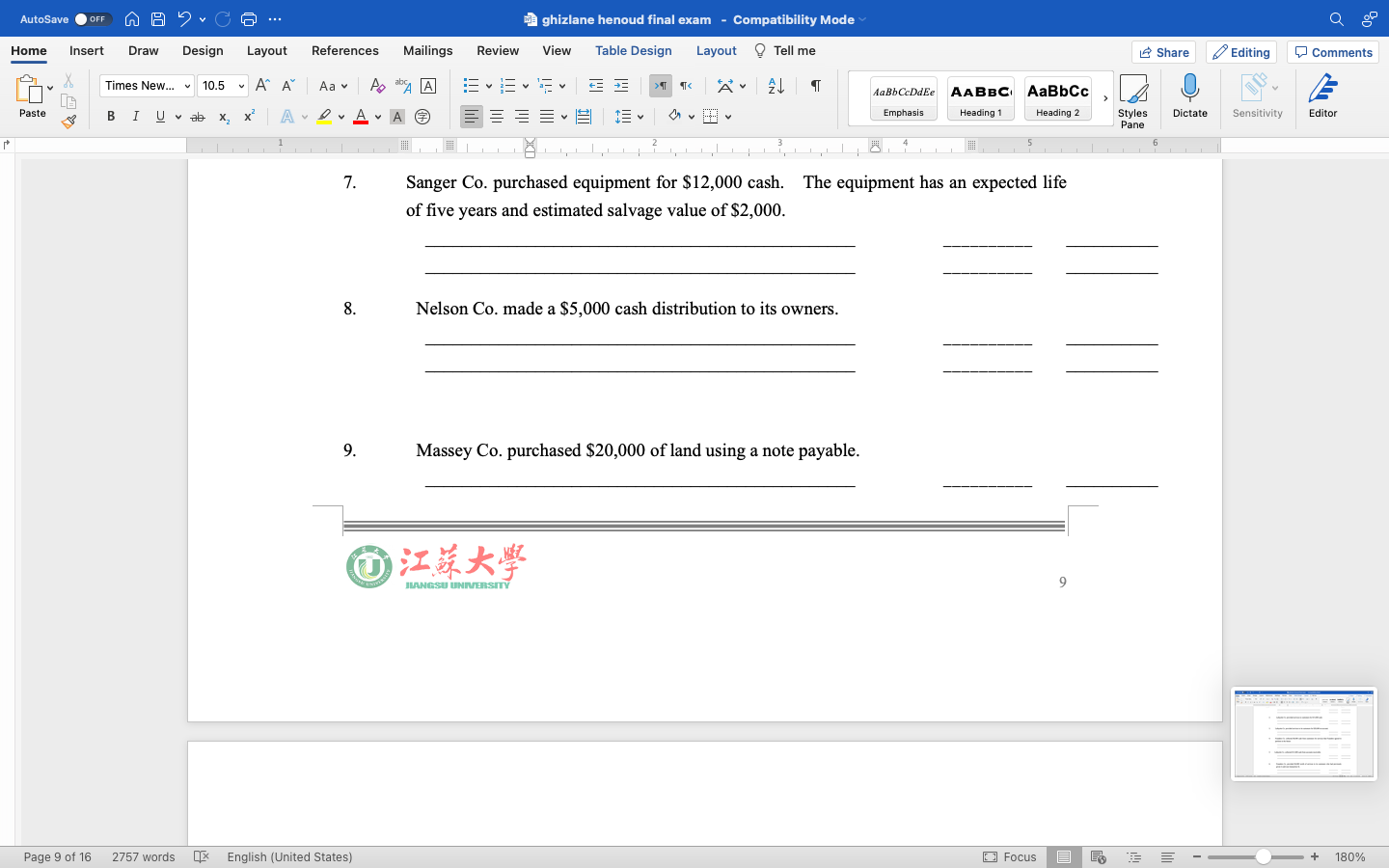Open the Review tab
Viewport: 1389px width, 868px height.
[x=498, y=51]
